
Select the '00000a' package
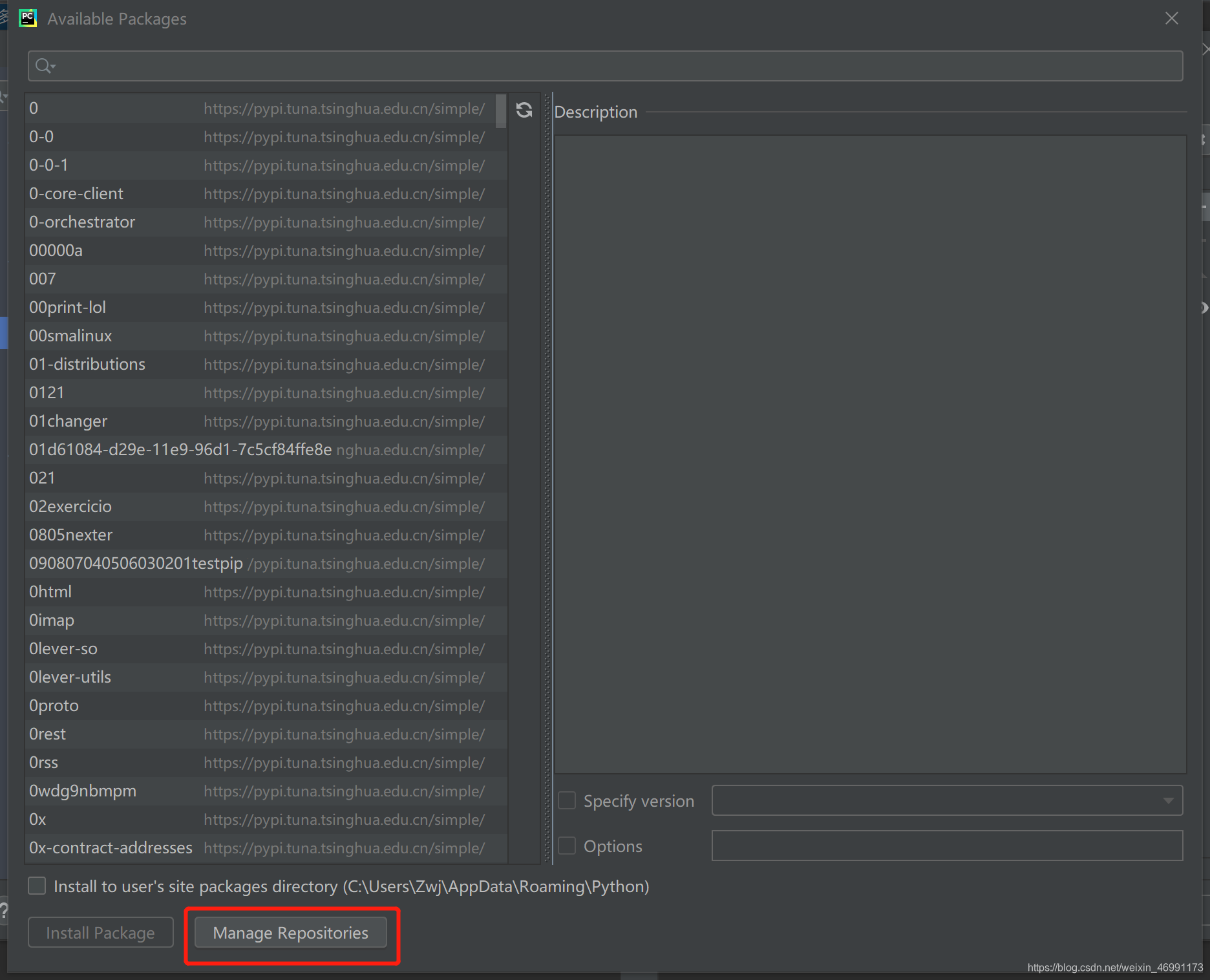[x=266, y=251]
